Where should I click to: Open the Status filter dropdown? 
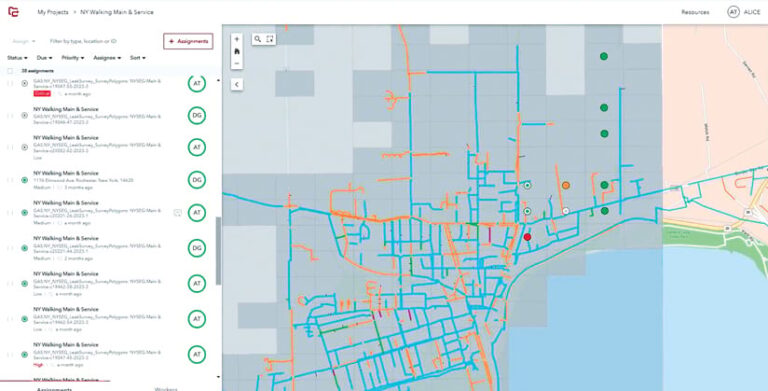[17, 58]
